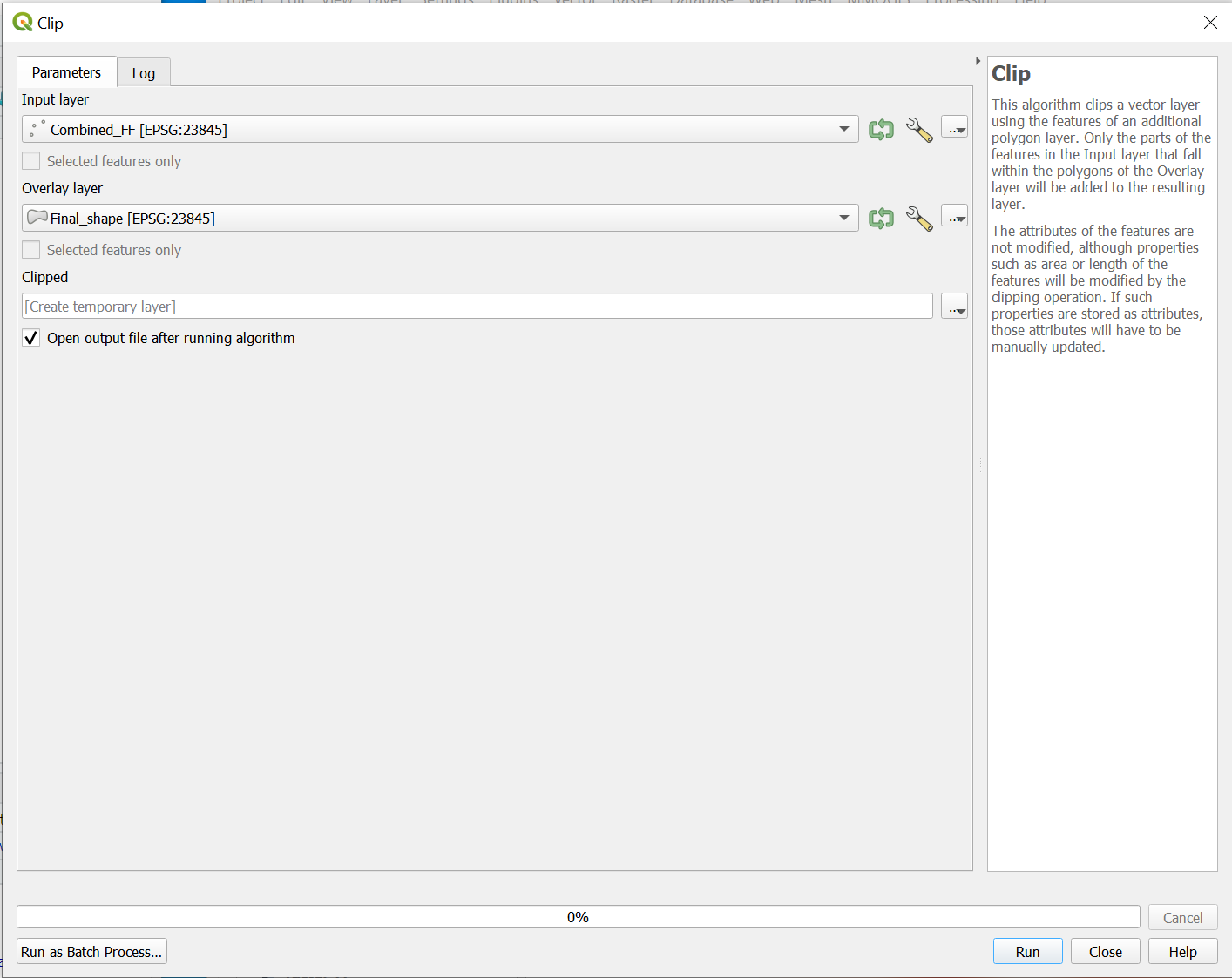Click iterate-over-layer icon for Input layer
Image resolution: width=1232 pixels, height=978 pixels.
click(x=881, y=130)
